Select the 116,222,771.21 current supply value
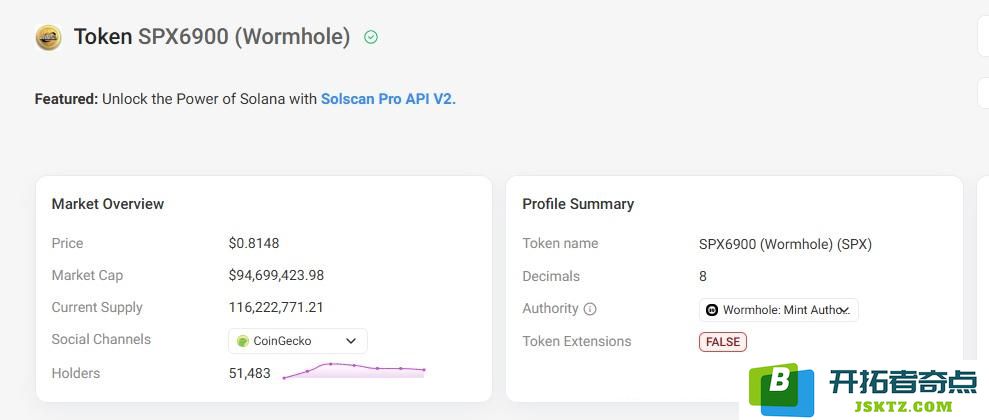 point(276,308)
